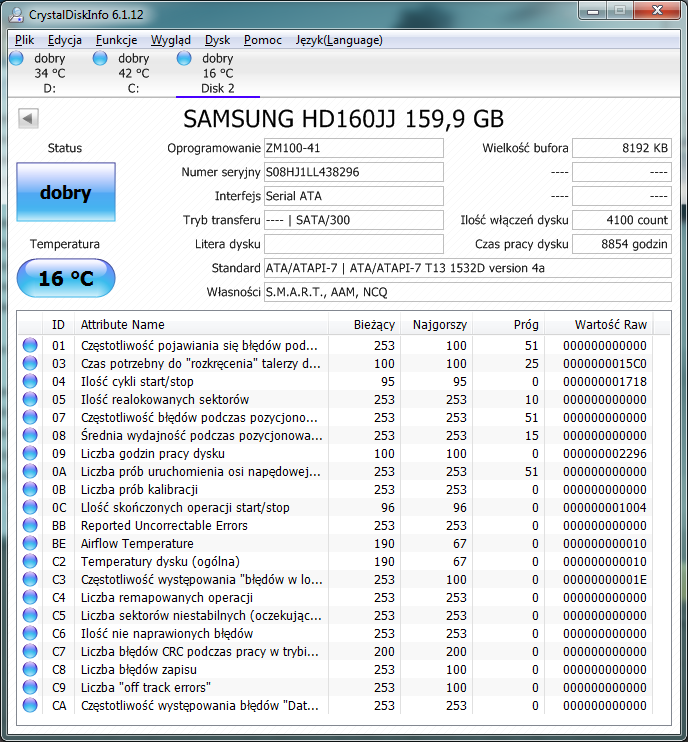Select the 'Reported Uncorrectable Errors' attribute name

click(164, 525)
